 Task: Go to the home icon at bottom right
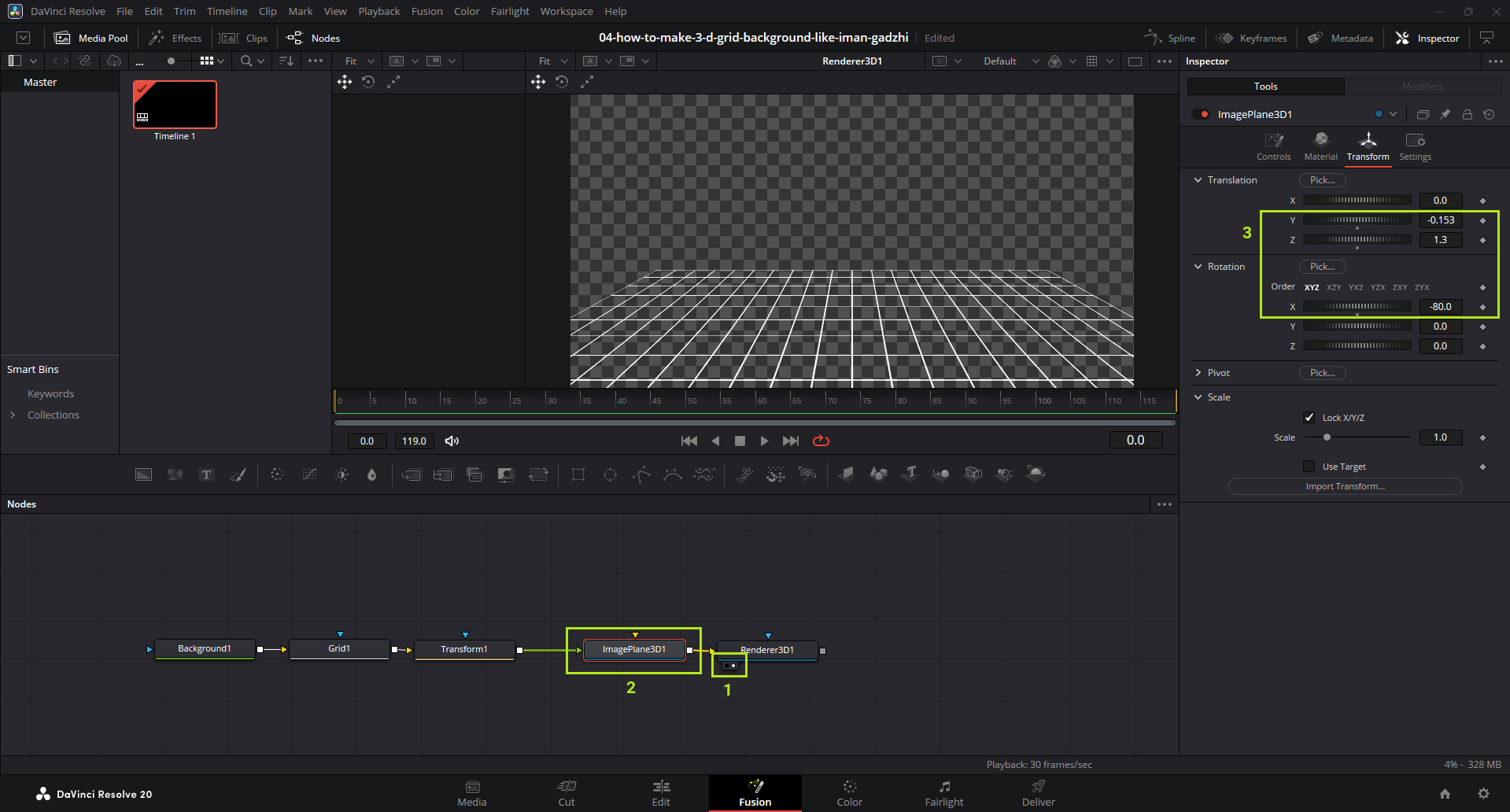[x=1445, y=794]
